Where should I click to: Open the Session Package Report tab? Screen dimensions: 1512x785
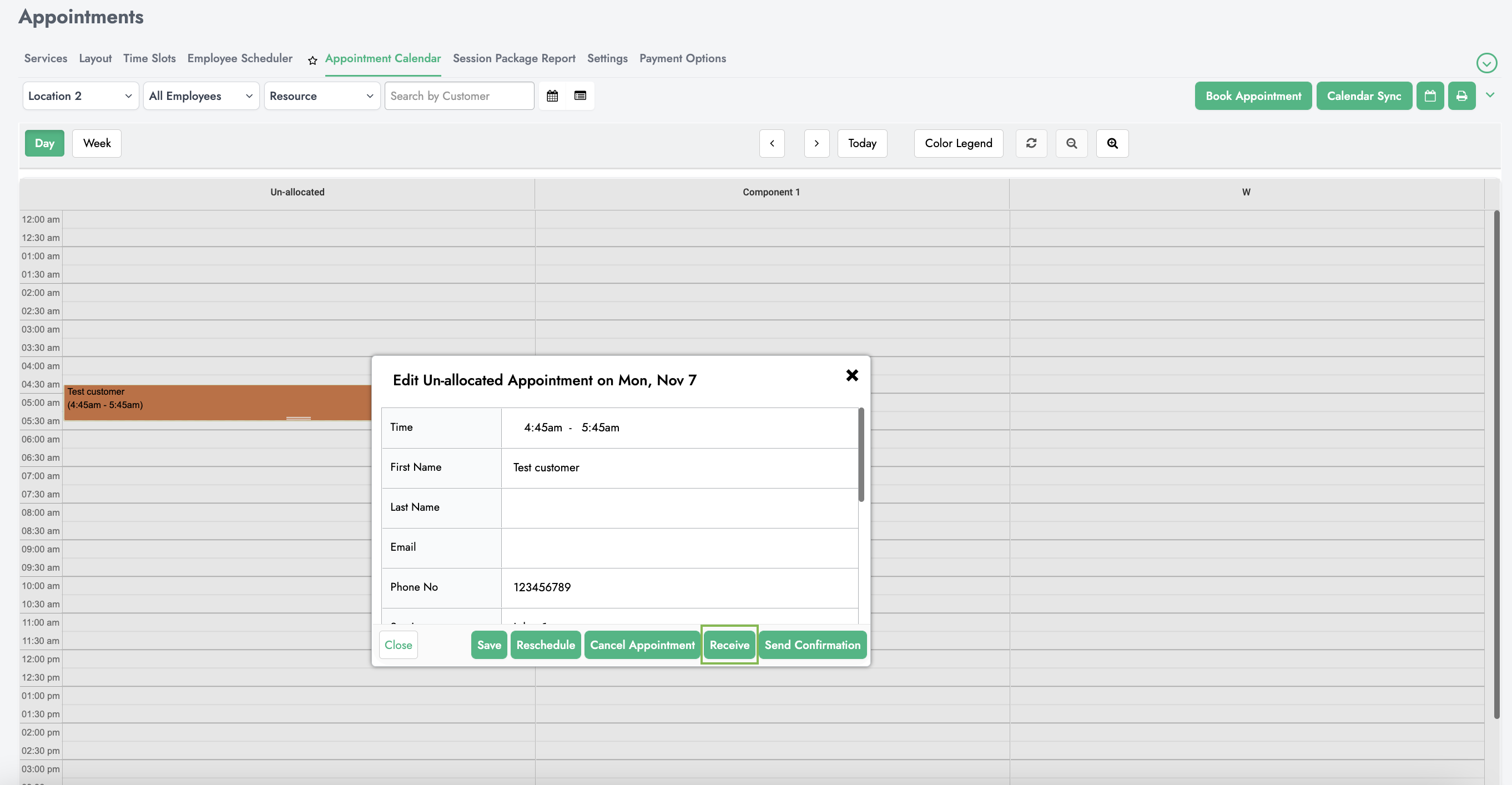point(513,57)
